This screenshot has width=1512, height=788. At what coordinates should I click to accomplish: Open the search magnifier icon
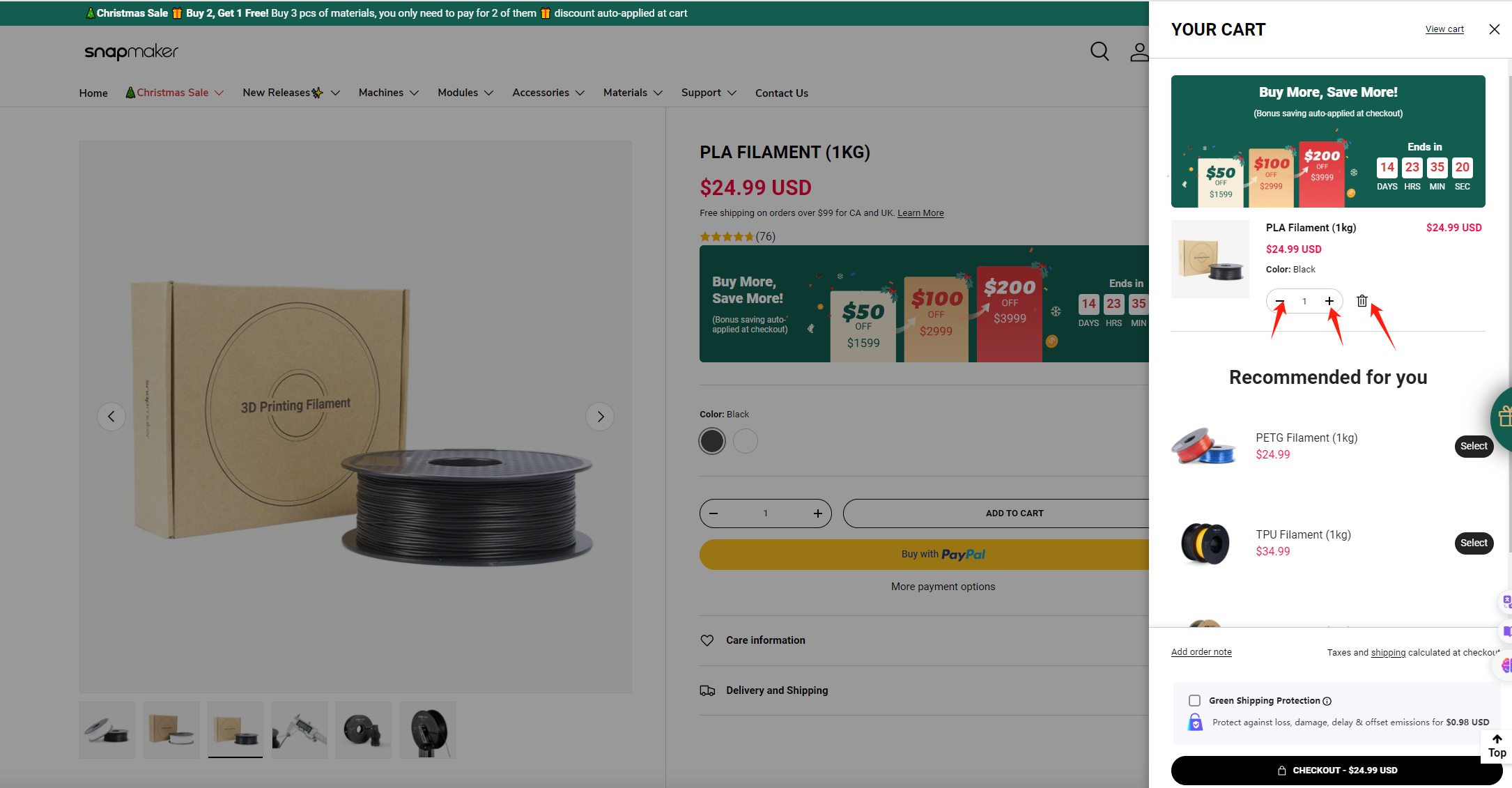tap(1100, 52)
